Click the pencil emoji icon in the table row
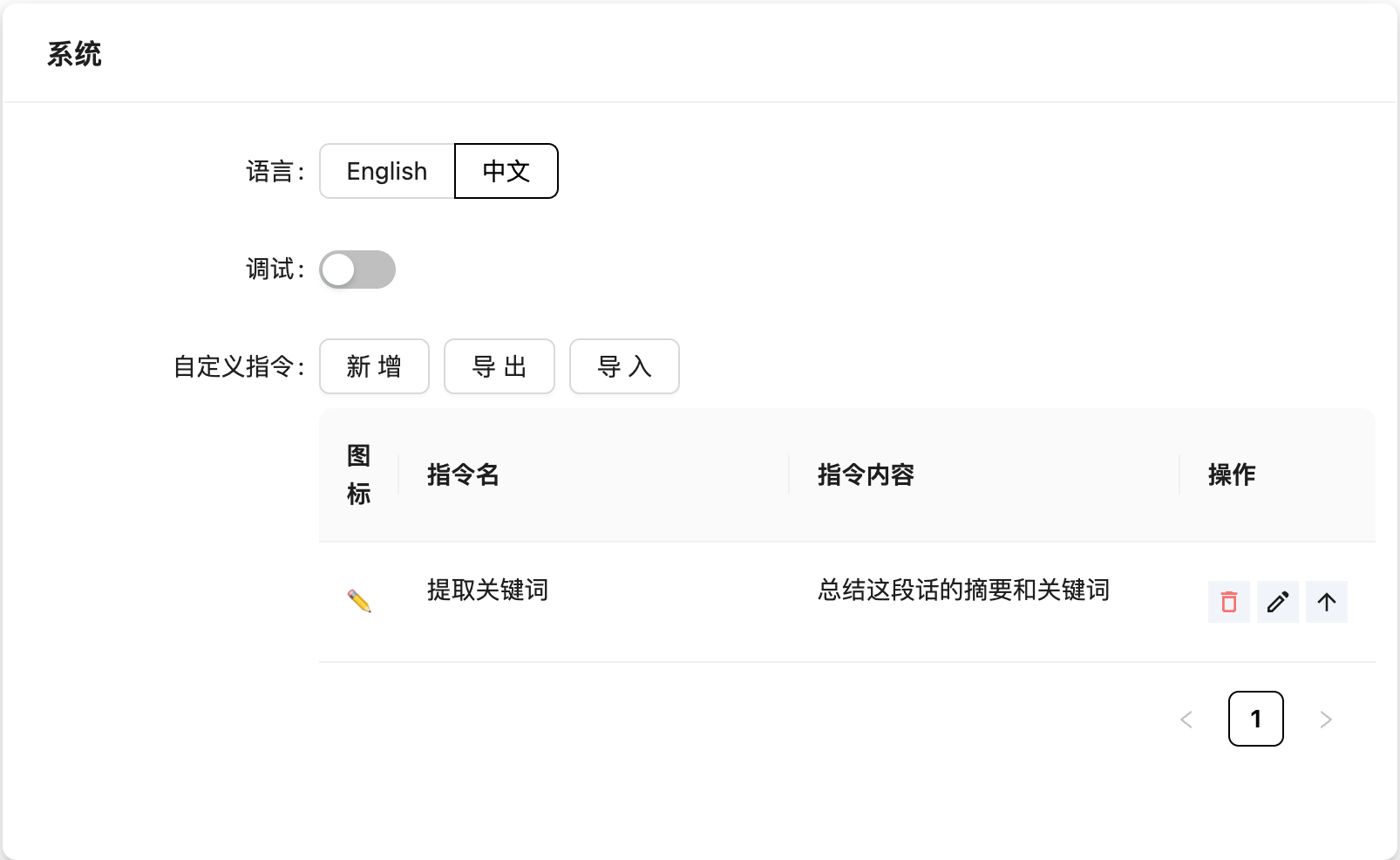The width and height of the screenshot is (1400, 860). pos(359,601)
